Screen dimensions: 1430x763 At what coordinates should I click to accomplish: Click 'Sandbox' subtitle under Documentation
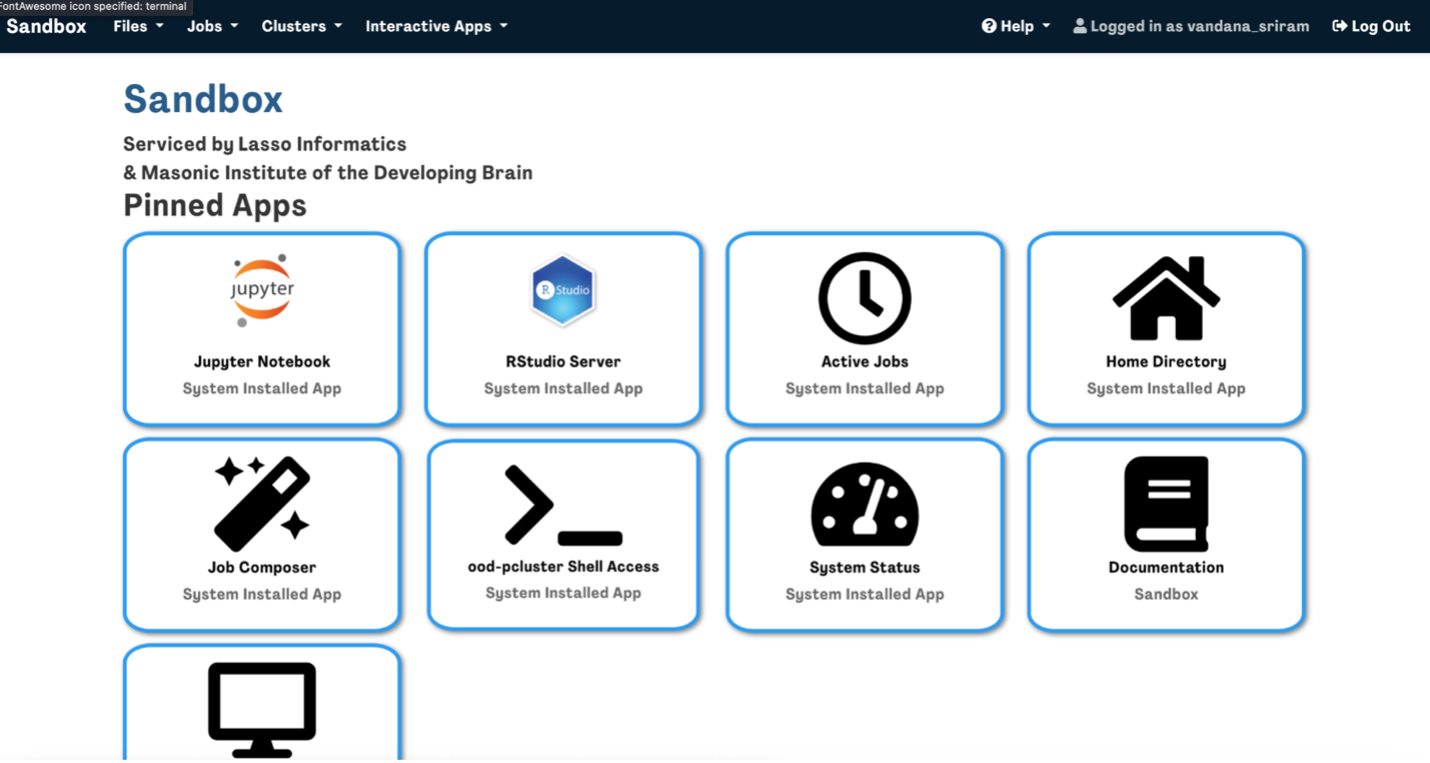pyautogui.click(x=1166, y=595)
